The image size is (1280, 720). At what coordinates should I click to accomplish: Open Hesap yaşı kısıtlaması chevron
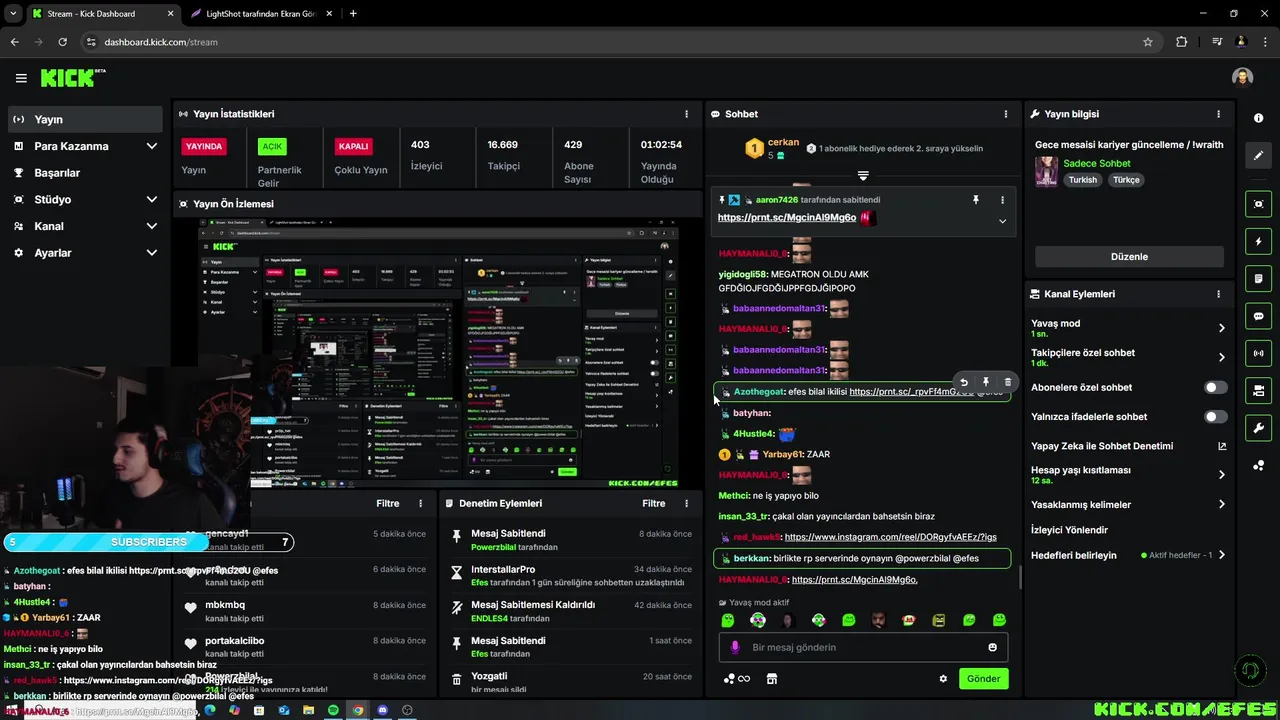coord(1221,475)
